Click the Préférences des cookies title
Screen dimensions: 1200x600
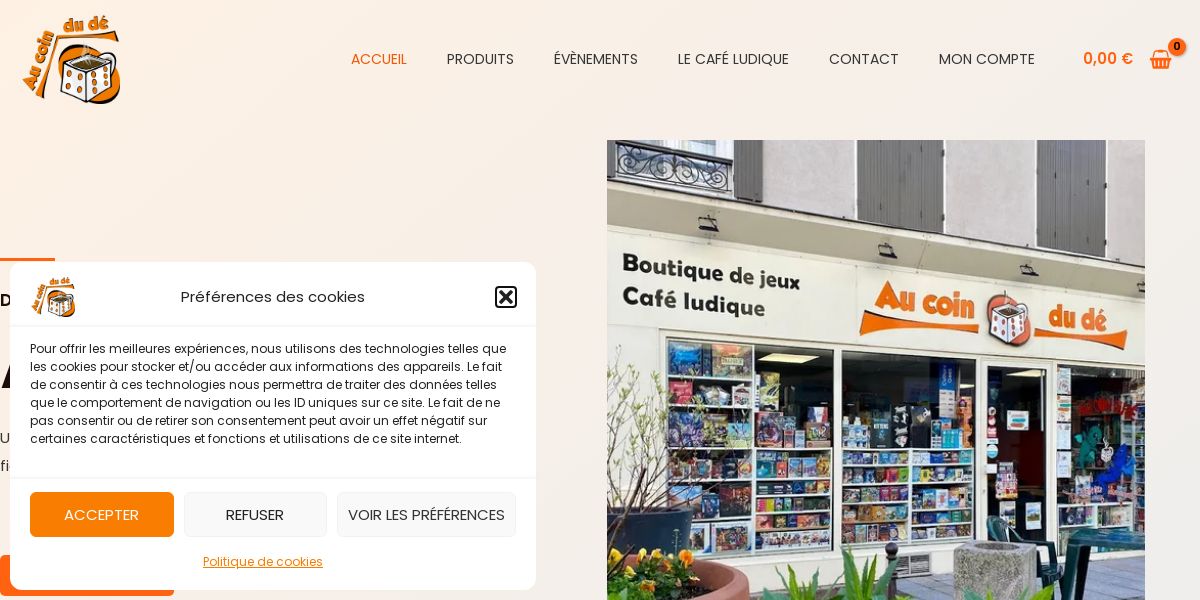pos(273,297)
